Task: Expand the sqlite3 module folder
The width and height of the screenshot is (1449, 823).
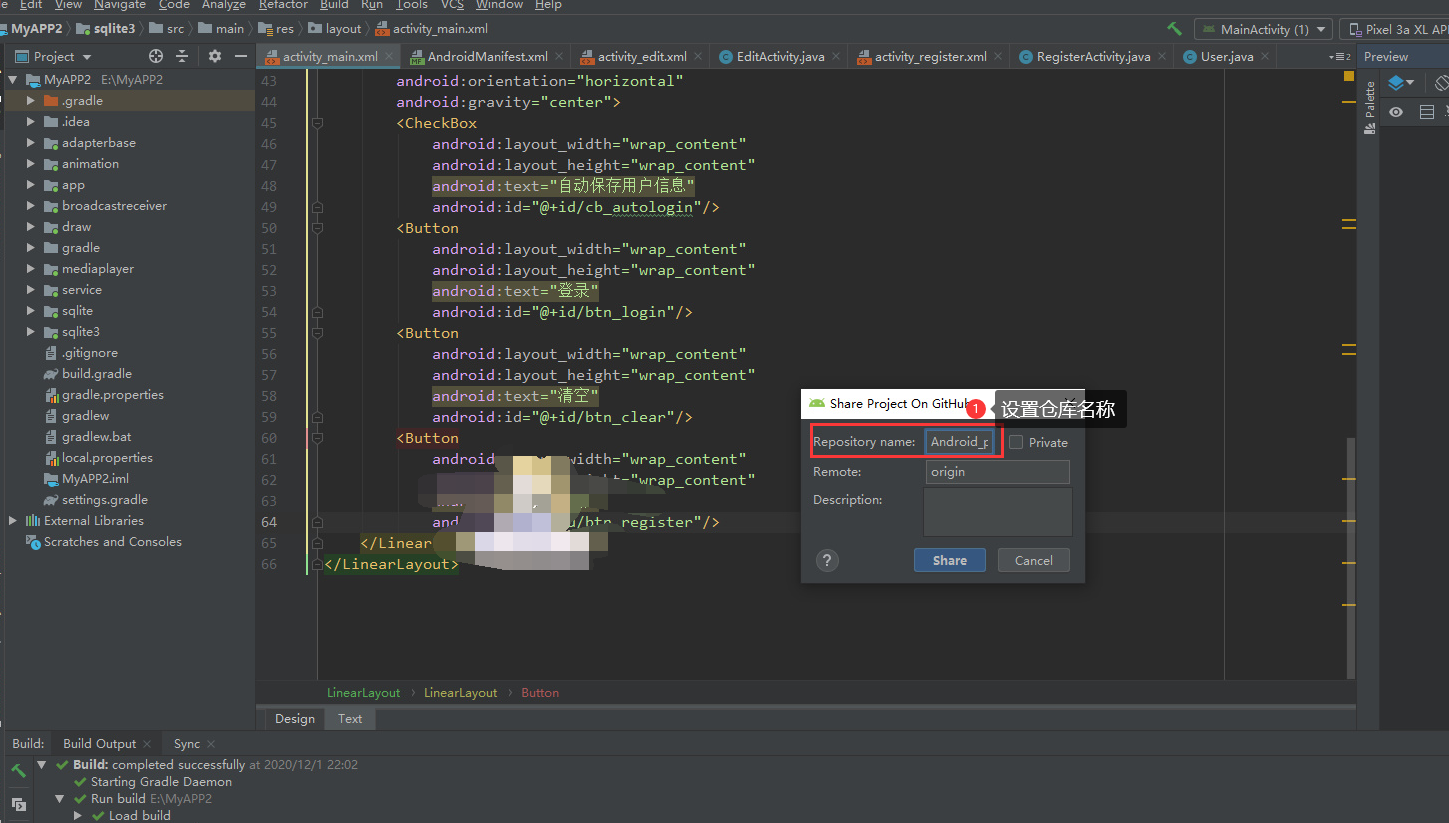Action: click(x=31, y=331)
